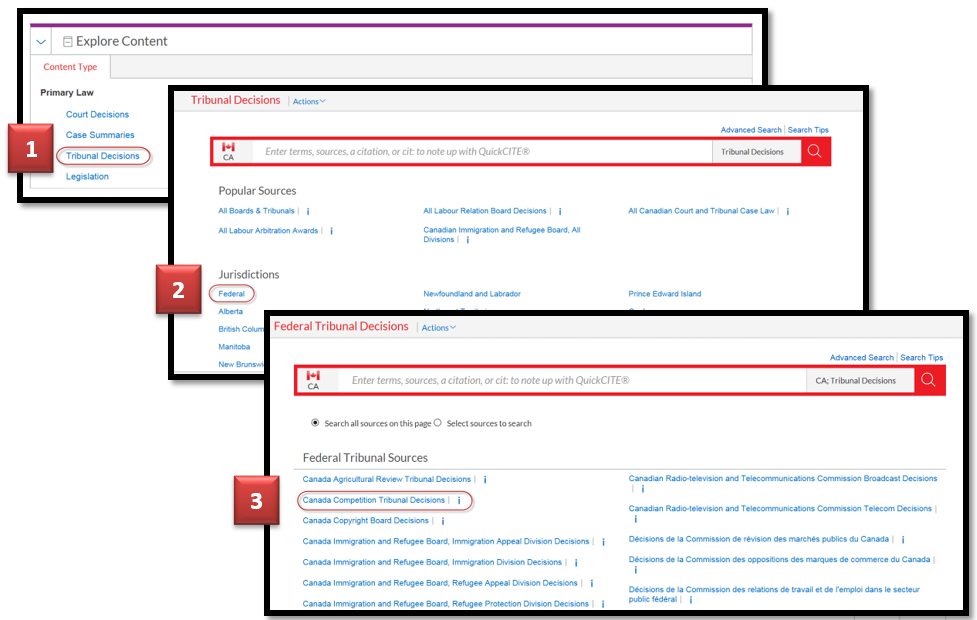Open Canada Copyright Board Decisions
Image resolution: width=977 pixels, height=620 pixels.
point(366,521)
